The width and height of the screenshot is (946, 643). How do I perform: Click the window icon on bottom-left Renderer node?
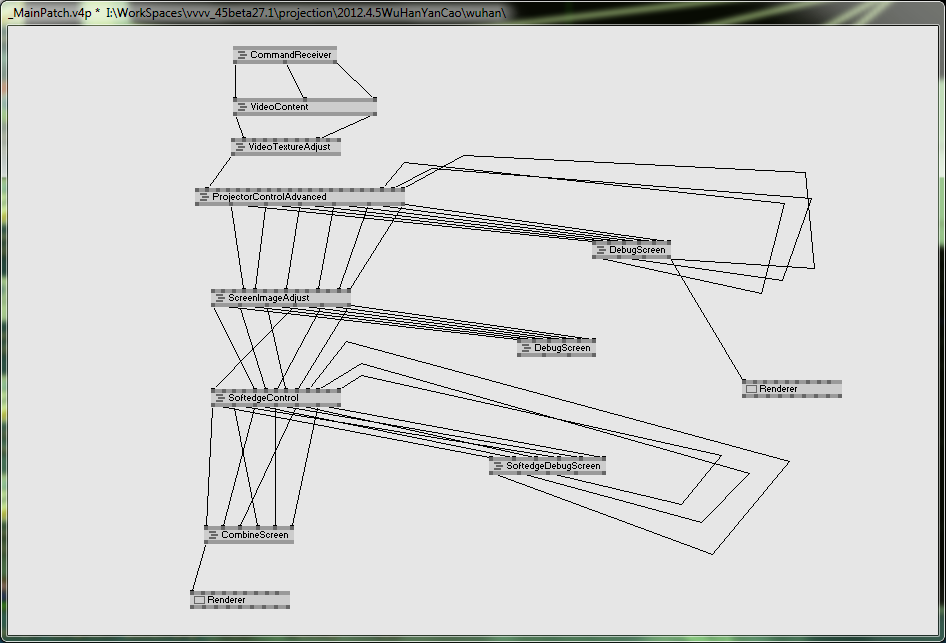click(199, 600)
